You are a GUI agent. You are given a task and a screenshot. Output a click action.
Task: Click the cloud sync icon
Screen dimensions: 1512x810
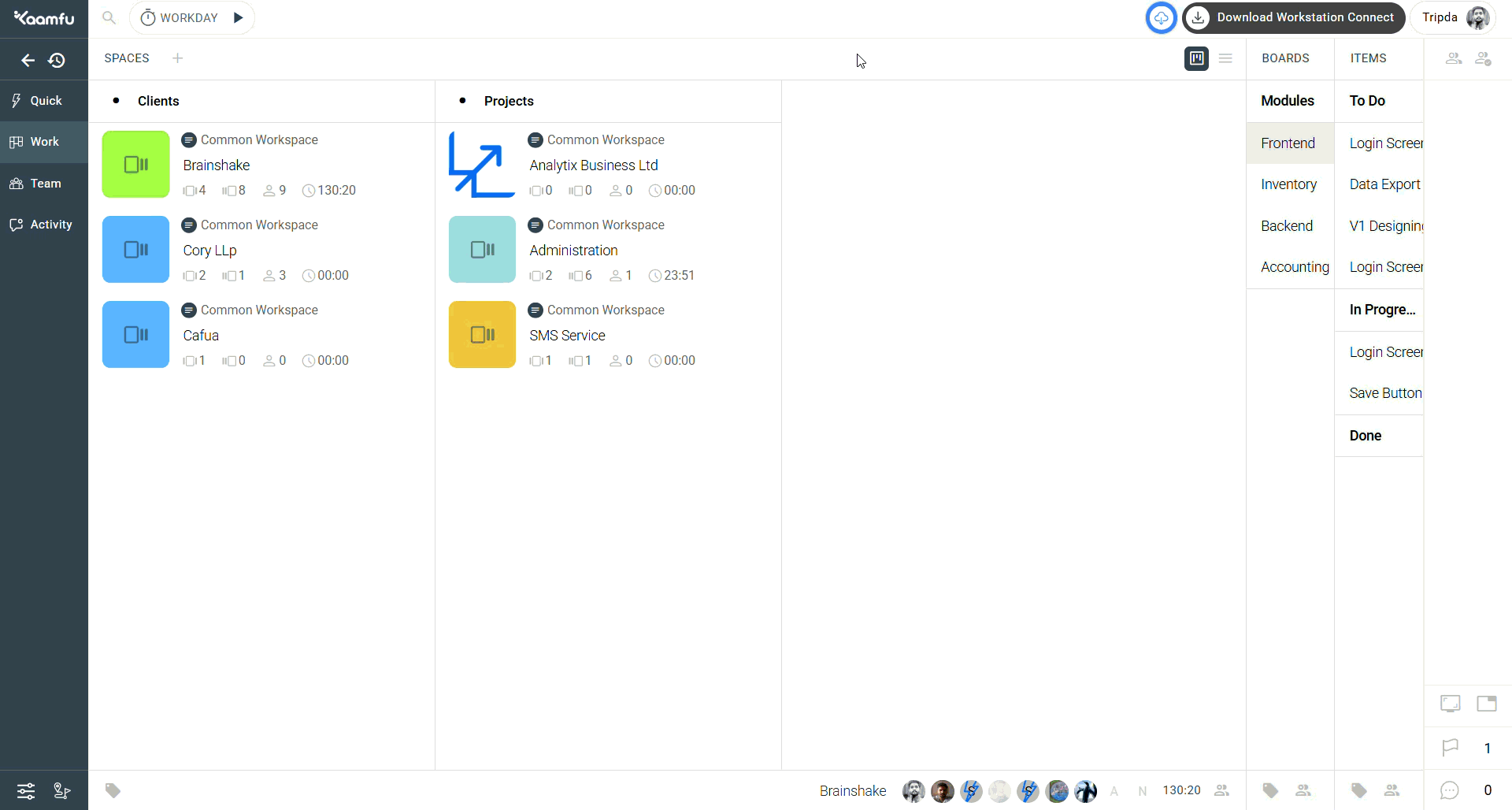pyautogui.click(x=1161, y=18)
